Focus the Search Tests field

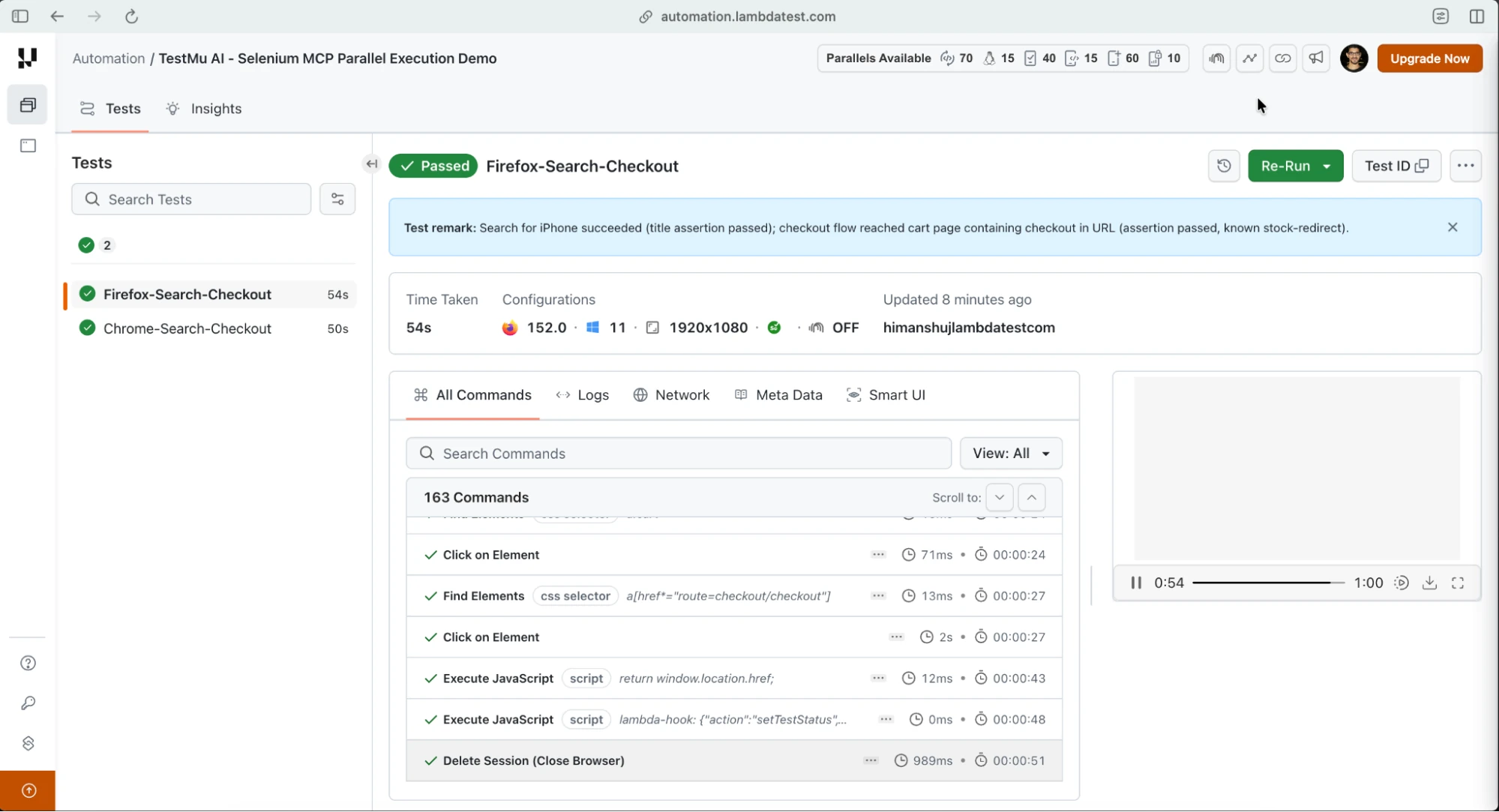click(191, 199)
